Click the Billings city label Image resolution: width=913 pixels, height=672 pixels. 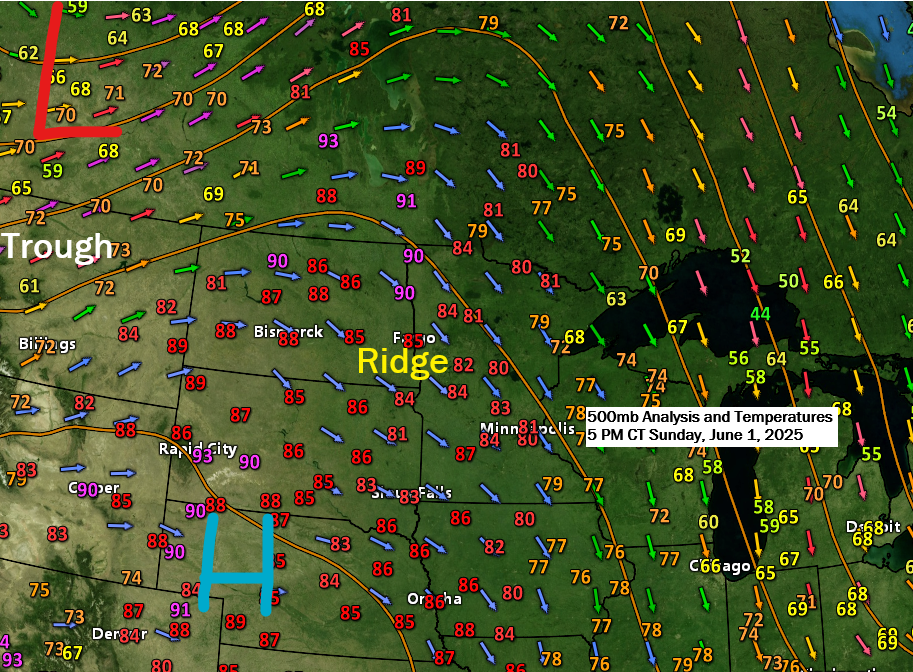(x=46, y=344)
